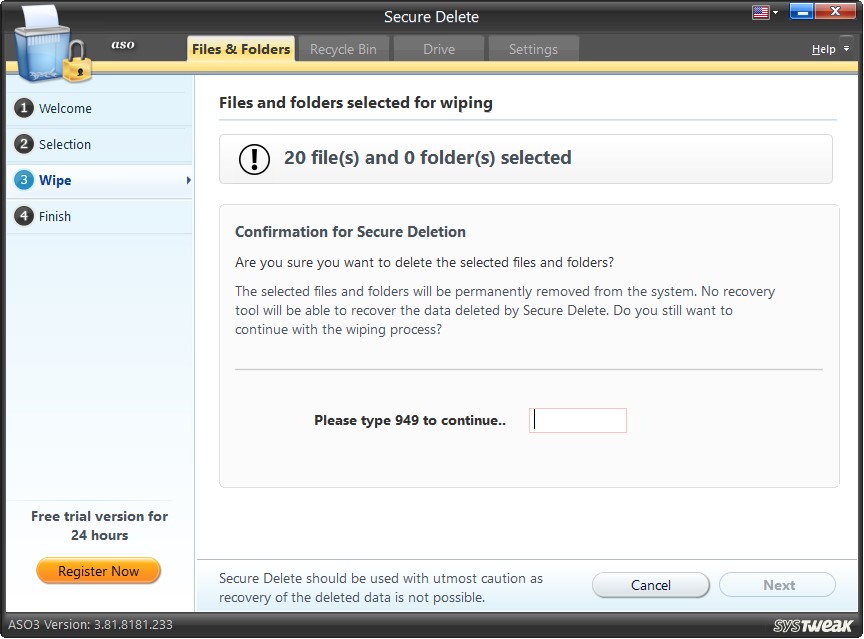The height and width of the screenshot is (639, 864).
Task: Click the Next button
Action: tap(777, 584)
